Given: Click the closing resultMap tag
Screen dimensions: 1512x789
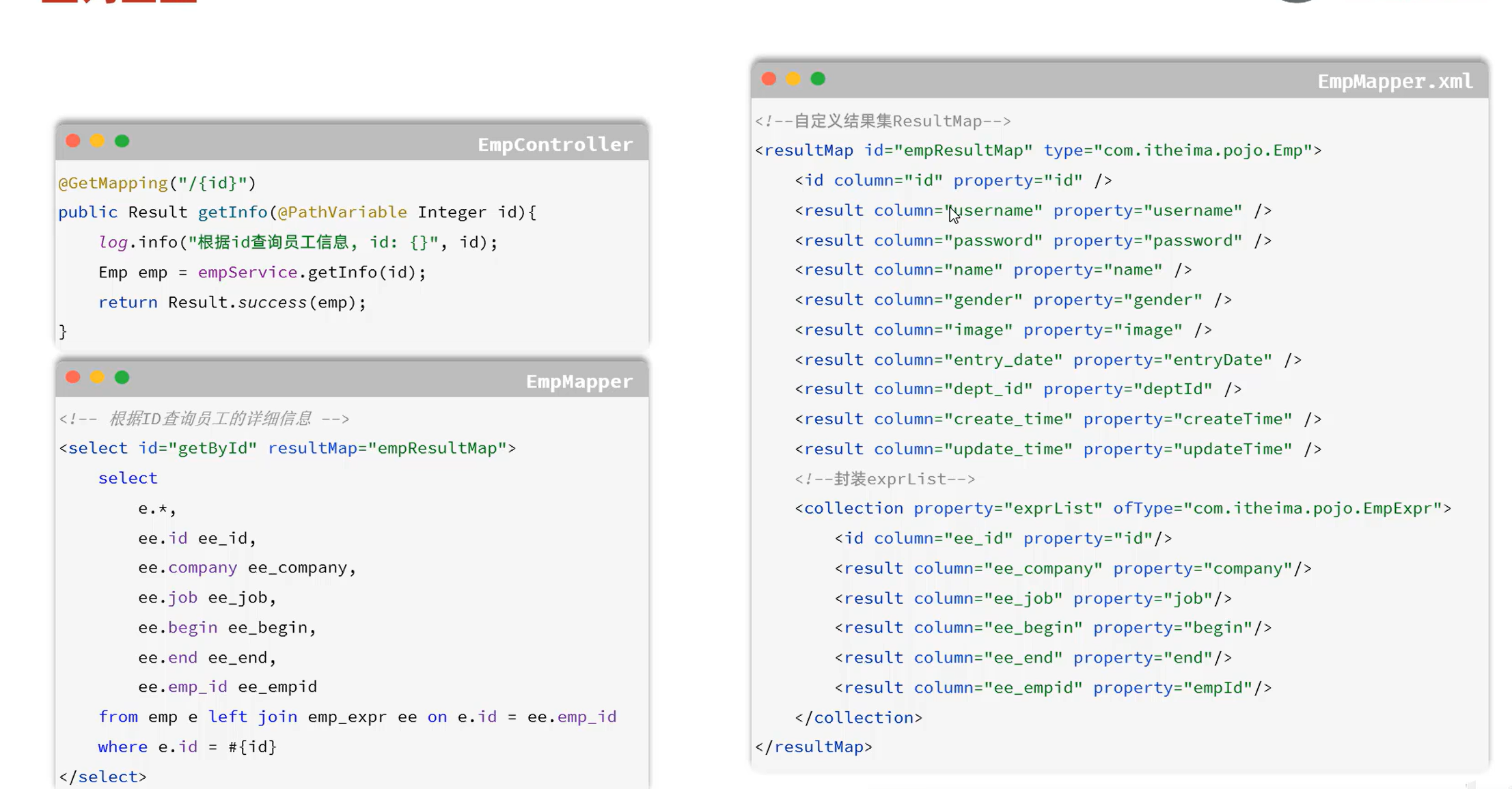Looking at the screenshot, I should tap(814, 747).
